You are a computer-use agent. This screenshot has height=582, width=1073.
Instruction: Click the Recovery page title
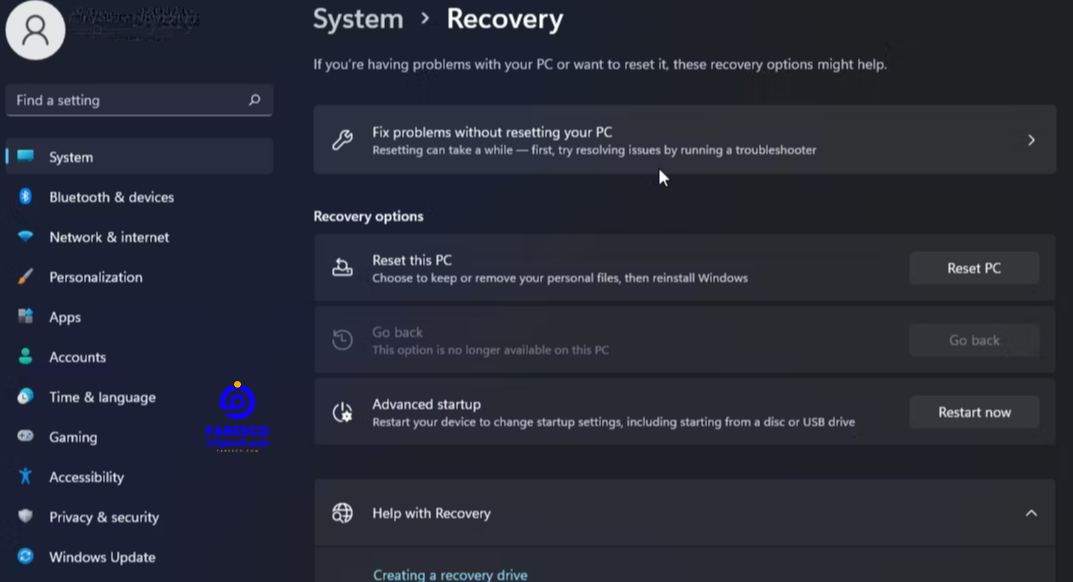[505, 19]
